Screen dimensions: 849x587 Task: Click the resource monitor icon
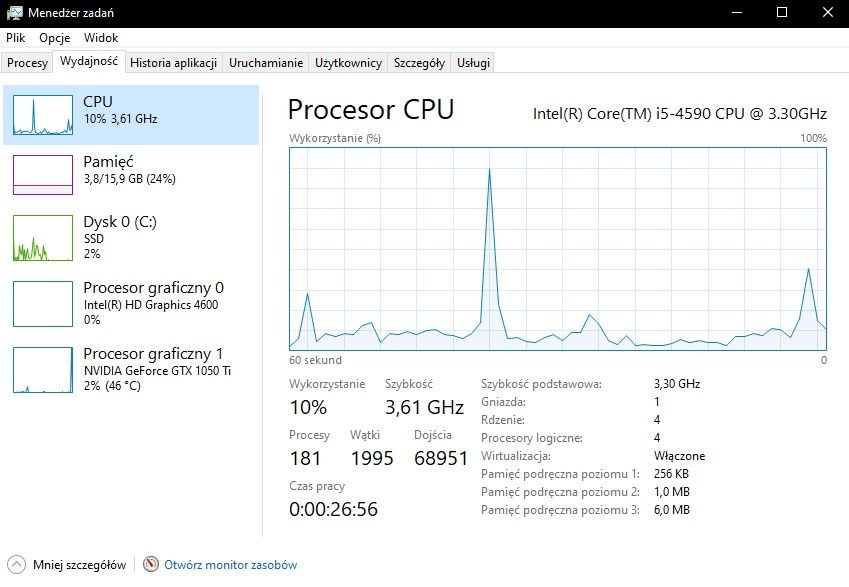(152, 565)
